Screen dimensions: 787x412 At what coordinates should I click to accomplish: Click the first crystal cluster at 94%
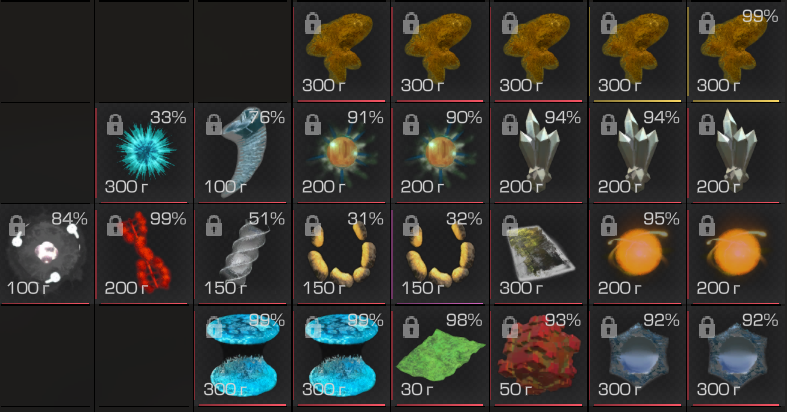click(539, 153)
